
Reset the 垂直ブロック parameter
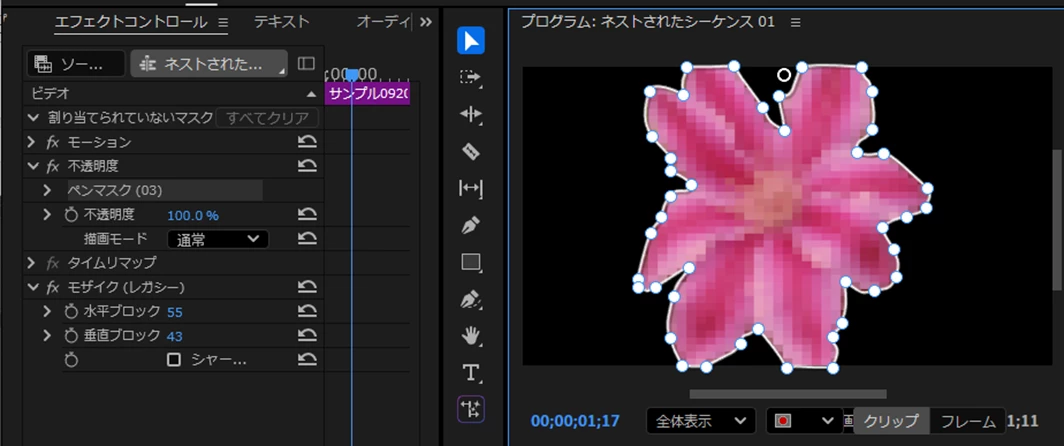pos(307,335)
